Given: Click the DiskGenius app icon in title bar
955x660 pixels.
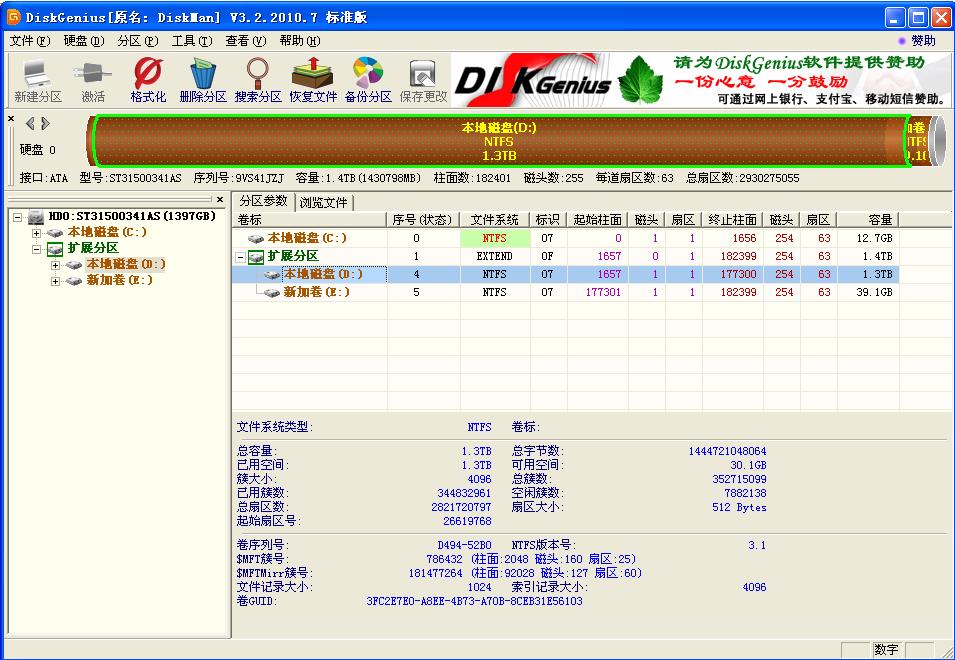Looking at the screenshot, I should coord(13,17).
